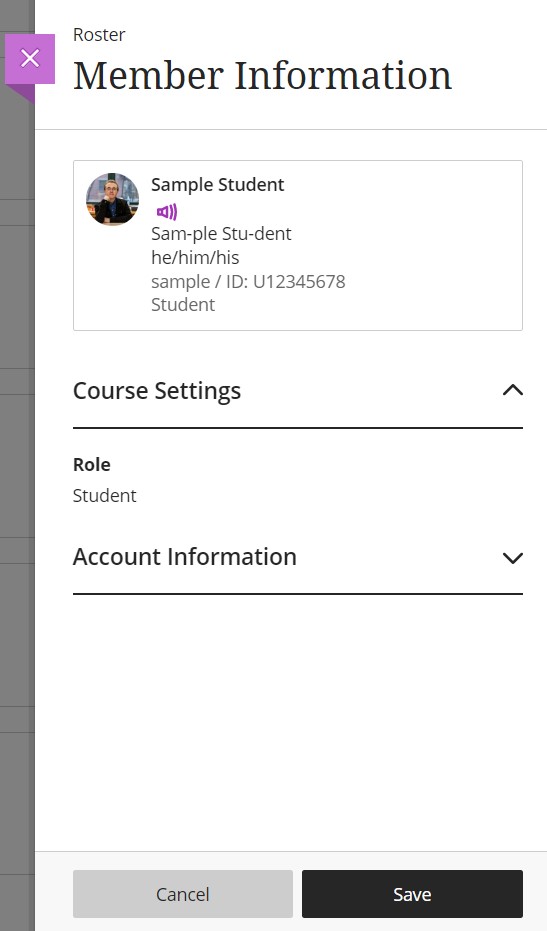This screenshot has height=931, width=547.
Task: Select the Sample Student name text
Action: 217,185
